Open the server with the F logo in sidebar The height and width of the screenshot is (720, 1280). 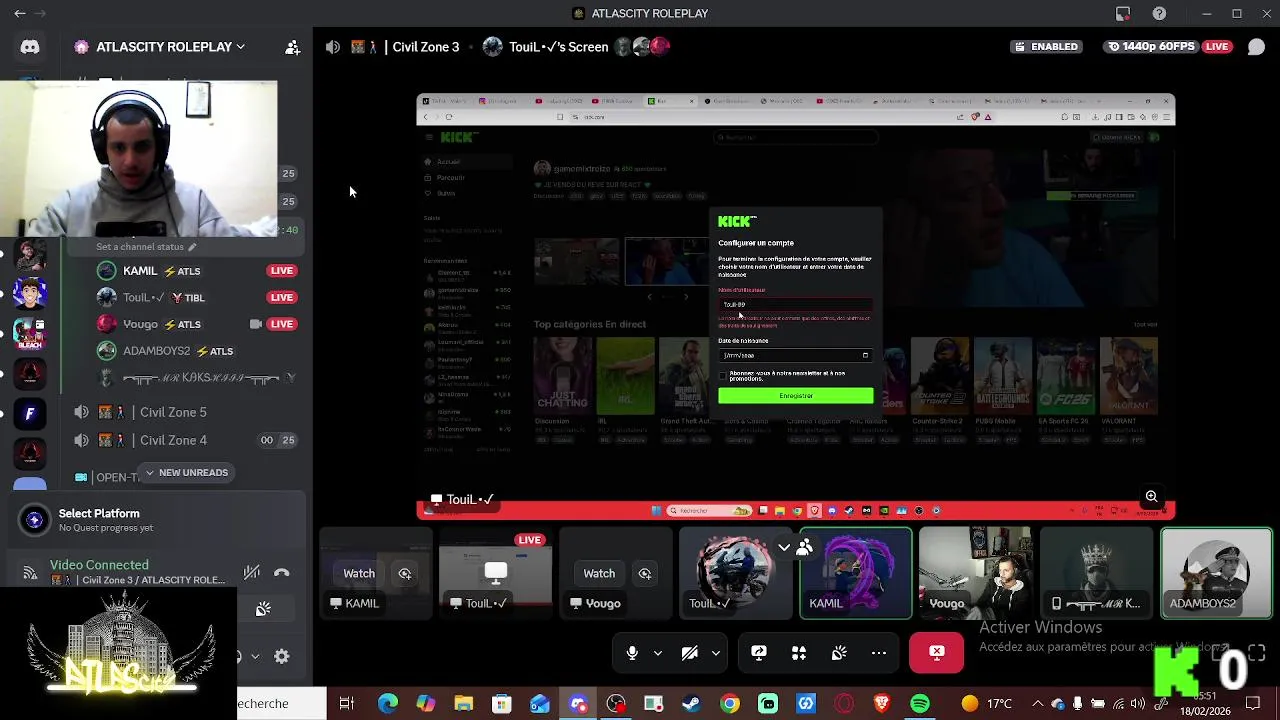point(30,413)
